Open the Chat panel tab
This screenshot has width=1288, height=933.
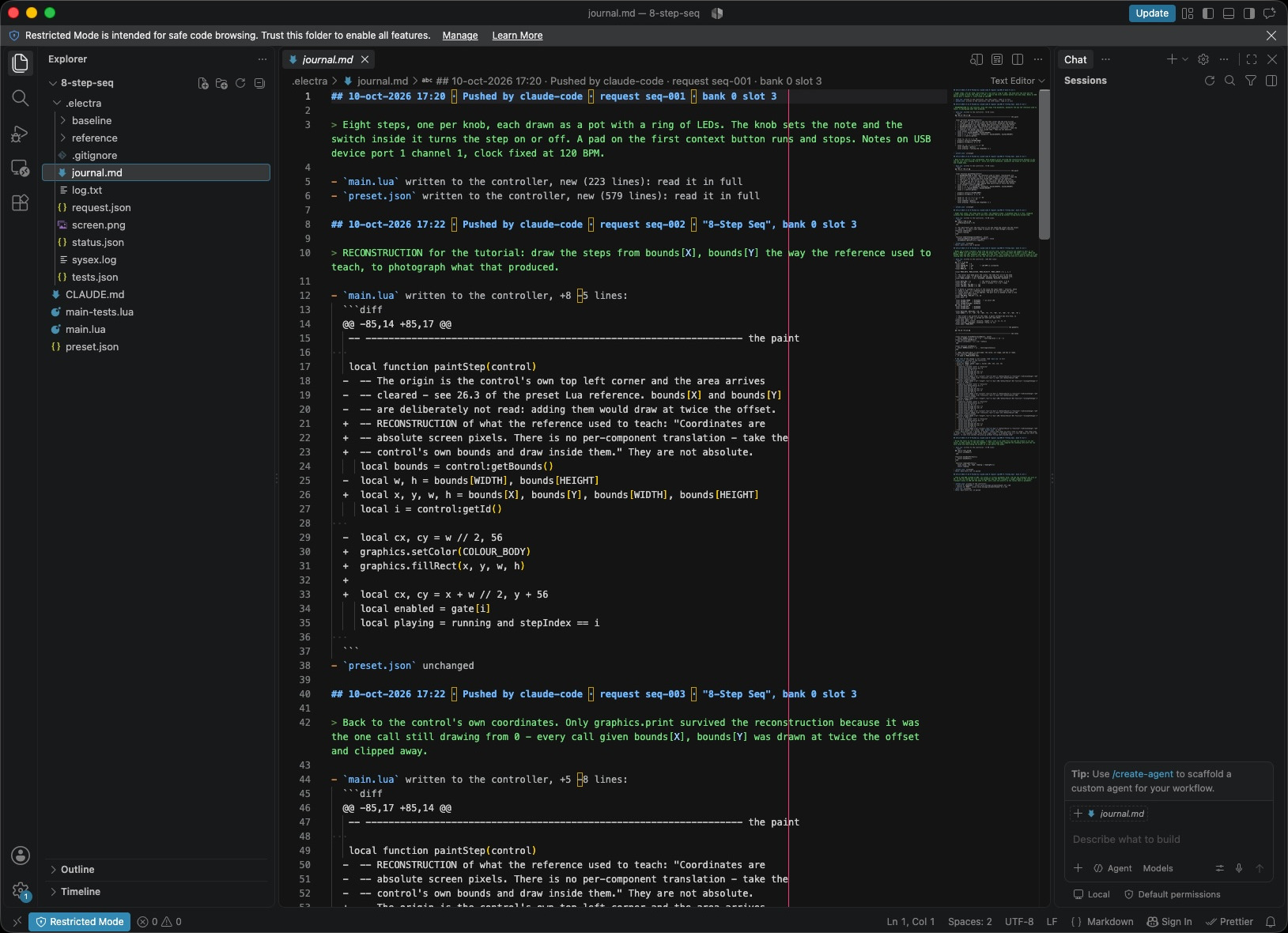(x=1075, y=59)
